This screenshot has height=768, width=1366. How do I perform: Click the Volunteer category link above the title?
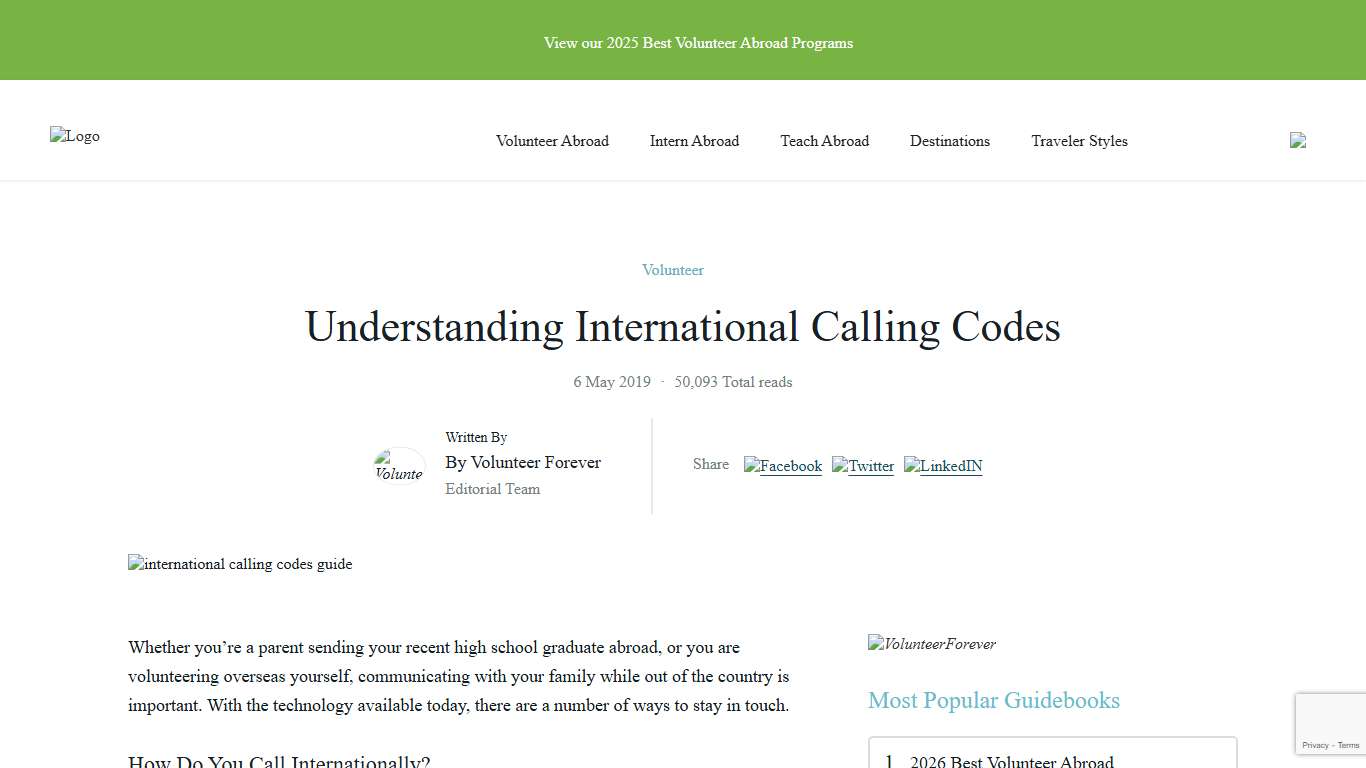pyautogui.click(x=672, y=270)
